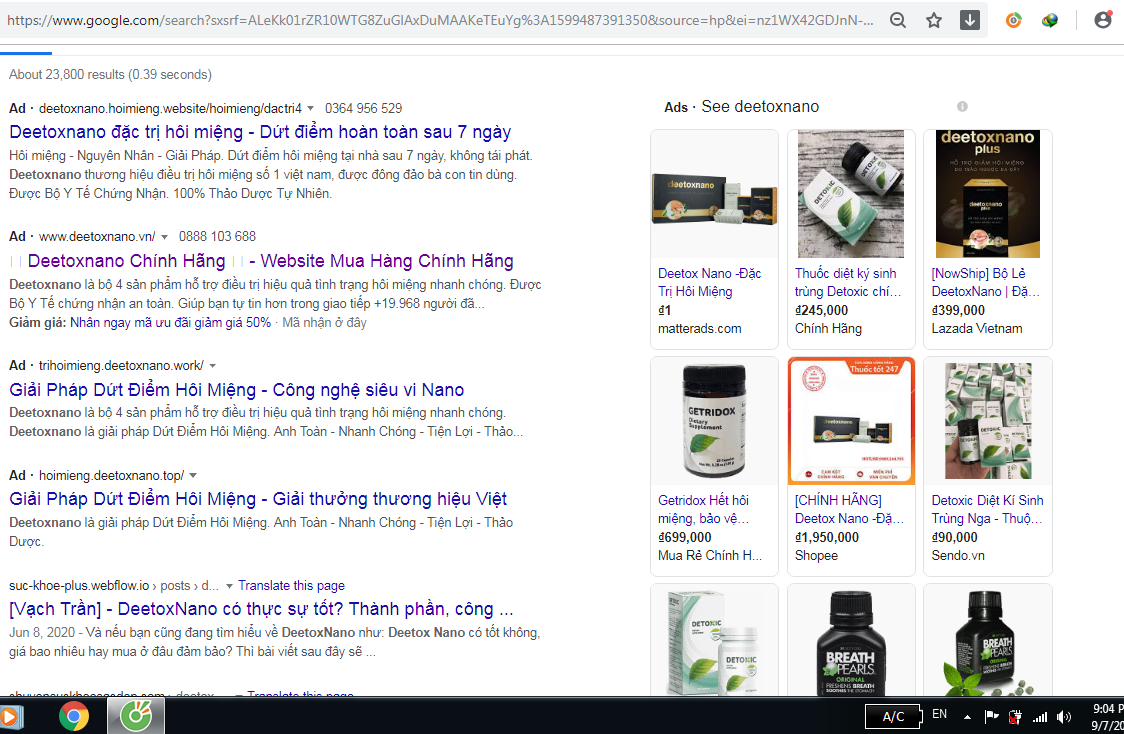This screenshot has height=734, width=1124.
Task: Click 'Translate this page' for suc-khoe-plus result
Action: click(291, 586)
